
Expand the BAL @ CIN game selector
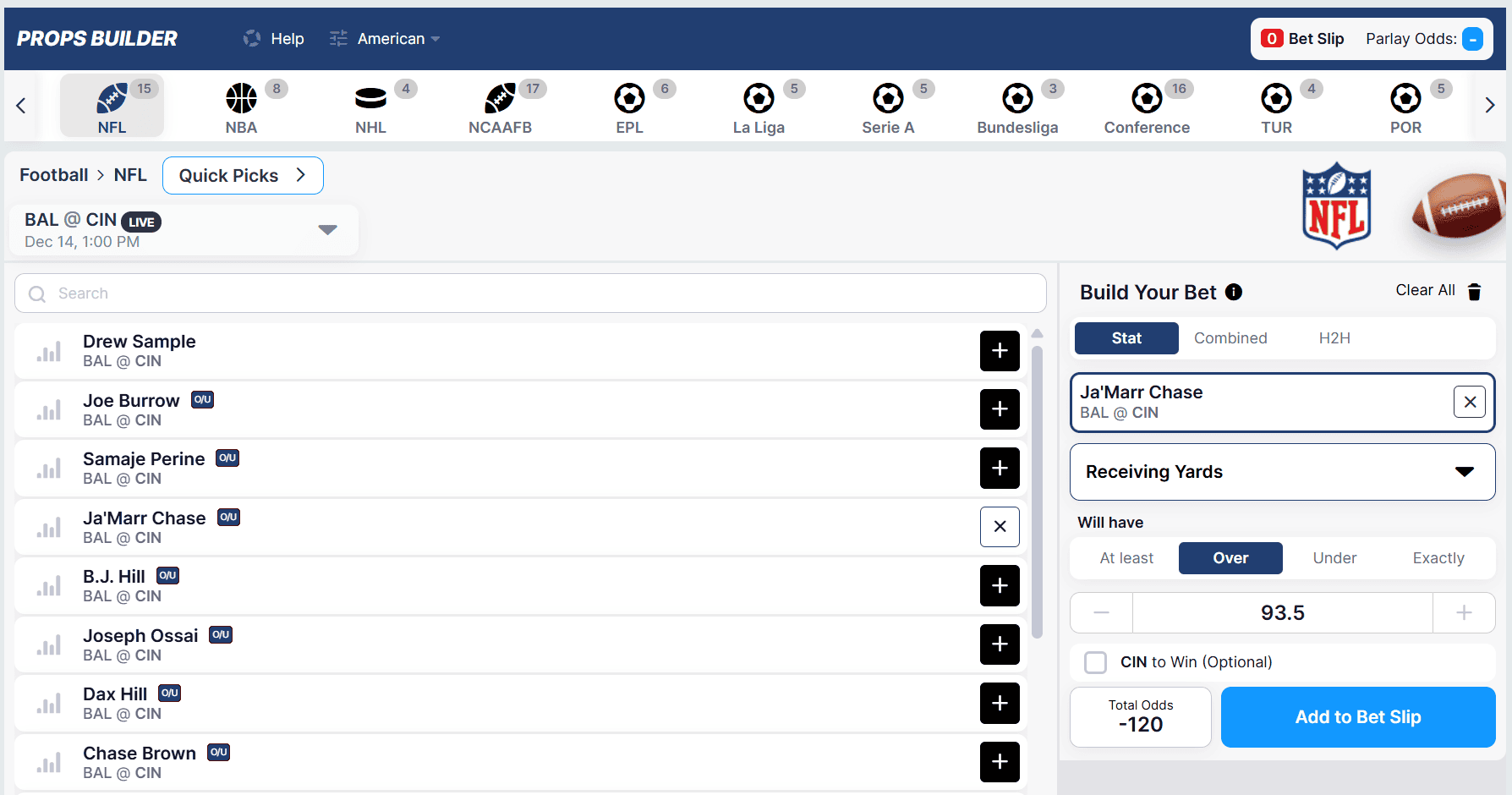[328, 229]
